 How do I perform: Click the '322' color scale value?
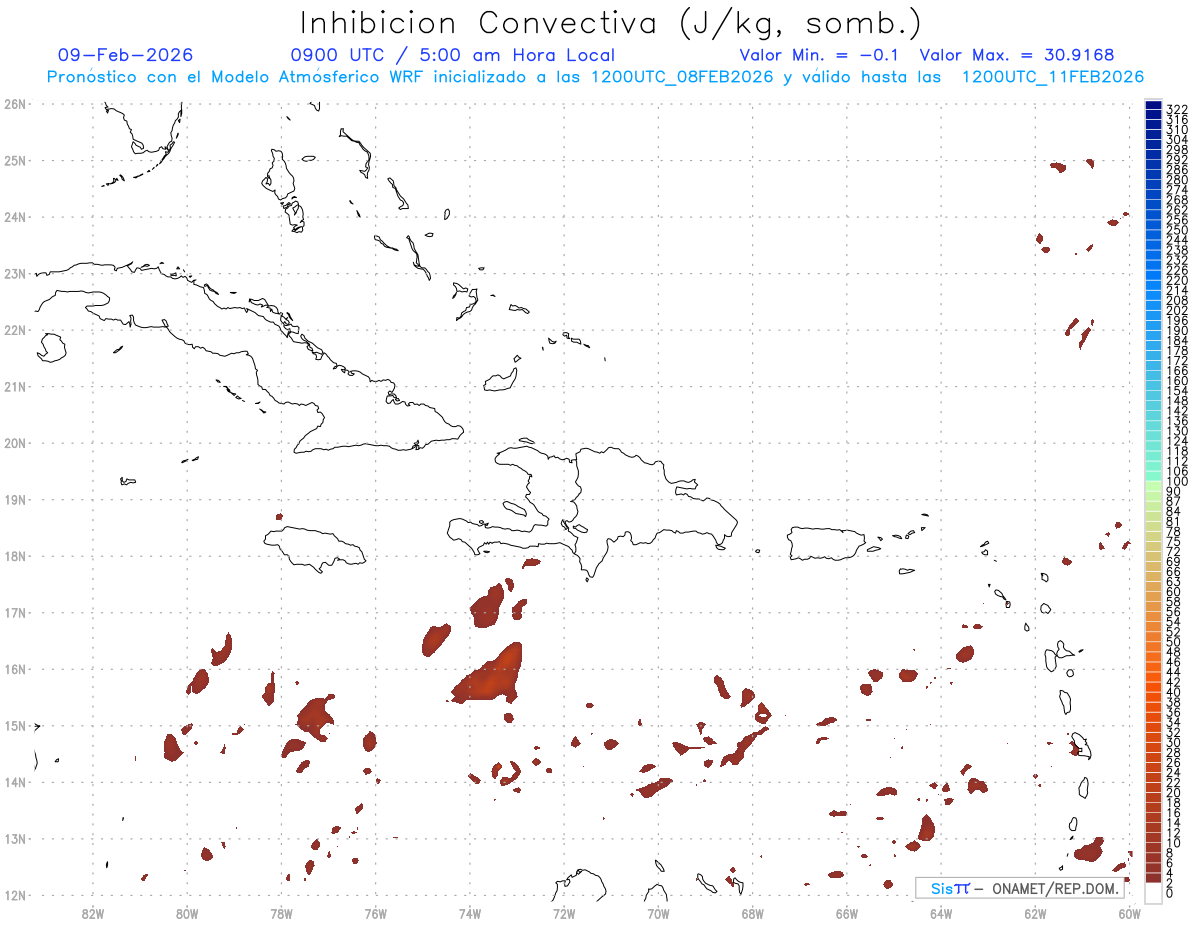(x=1177, y=109)
